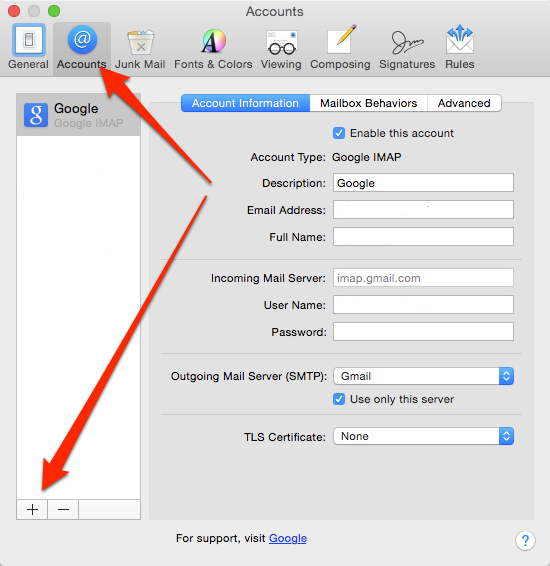Switch to the Advanced tab
Screen dimensions: 550x566
464,103
